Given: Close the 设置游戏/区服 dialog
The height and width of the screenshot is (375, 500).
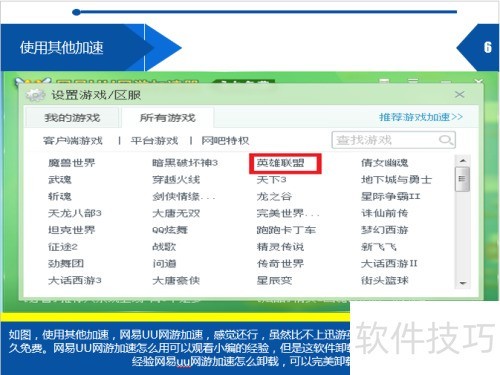Looking at the screenshot, I should tap(459, 95).
